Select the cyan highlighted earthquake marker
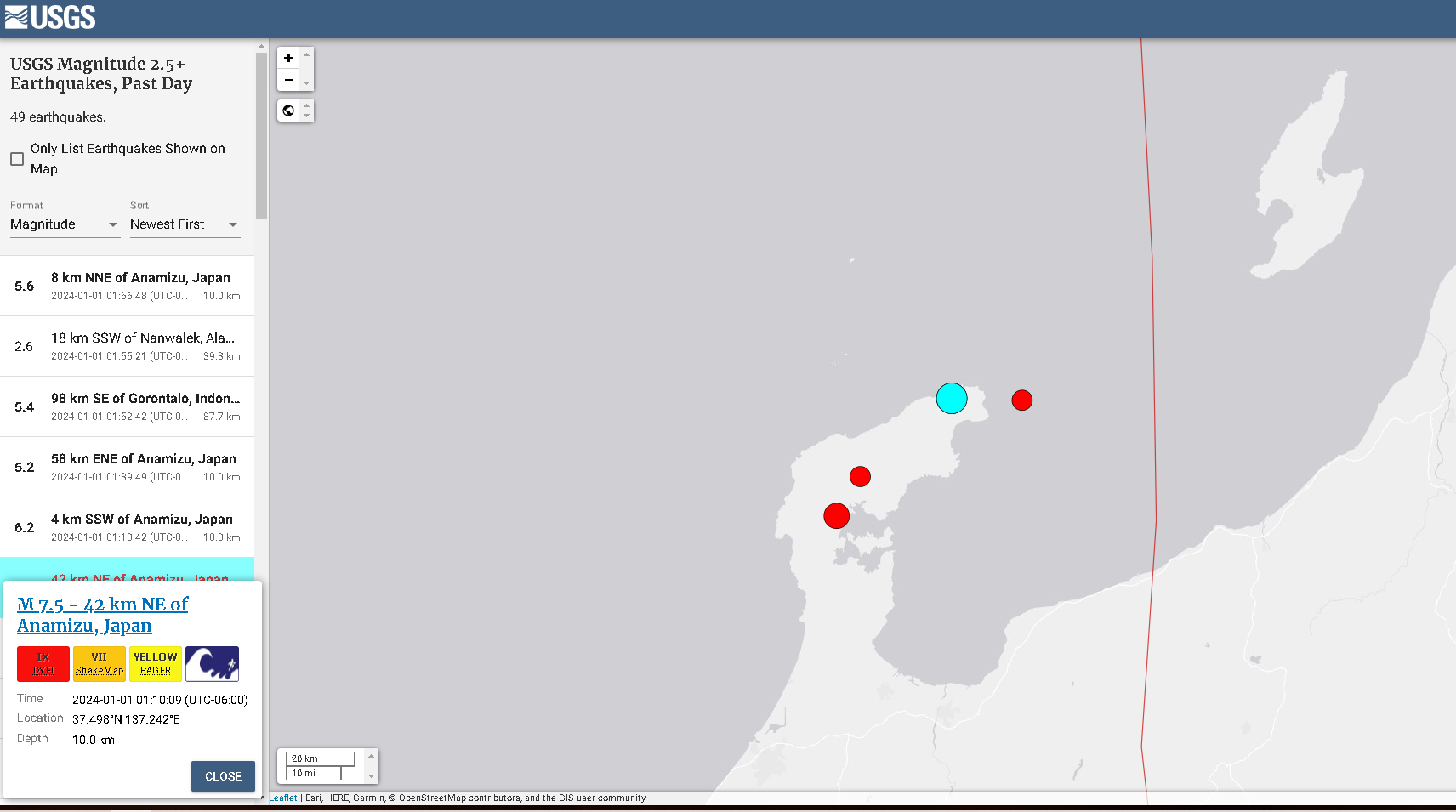This screenshot has height=812, width=1456. coord(952,398)
